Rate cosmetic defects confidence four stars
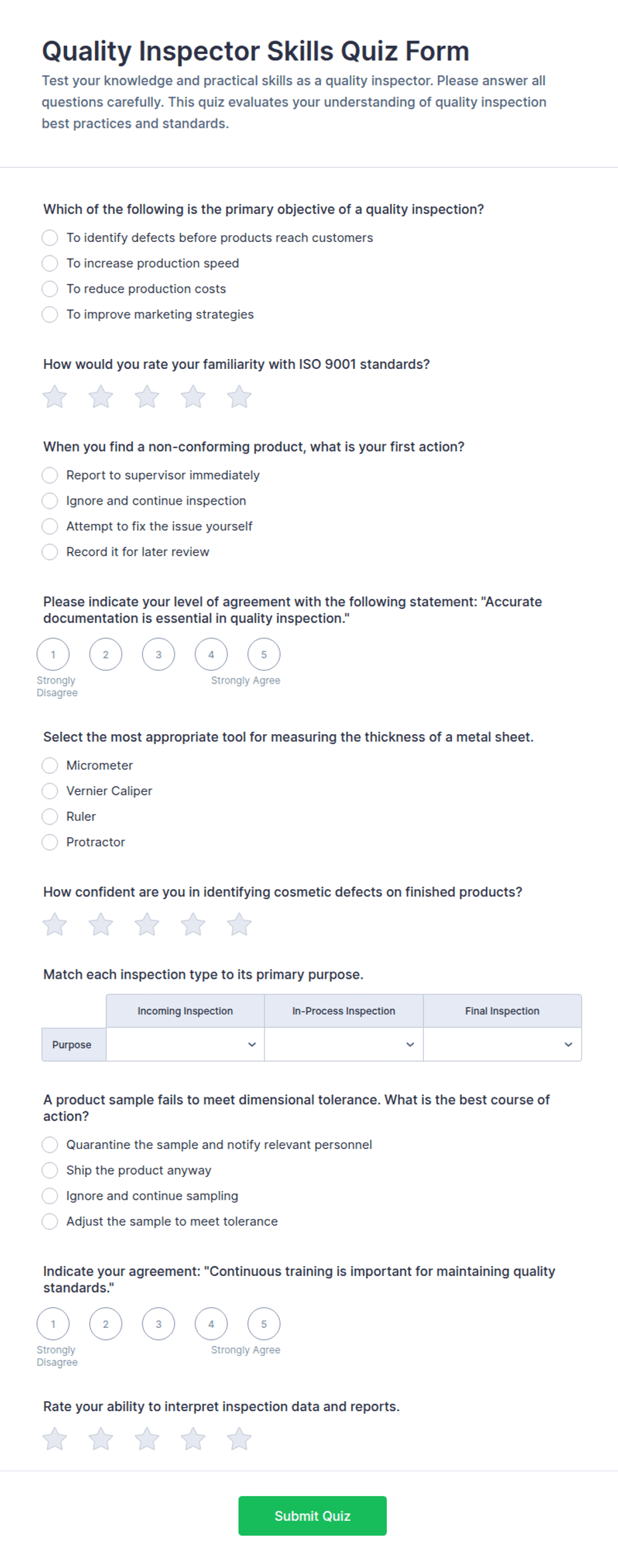618x1568 pixels. pos(193,924)
